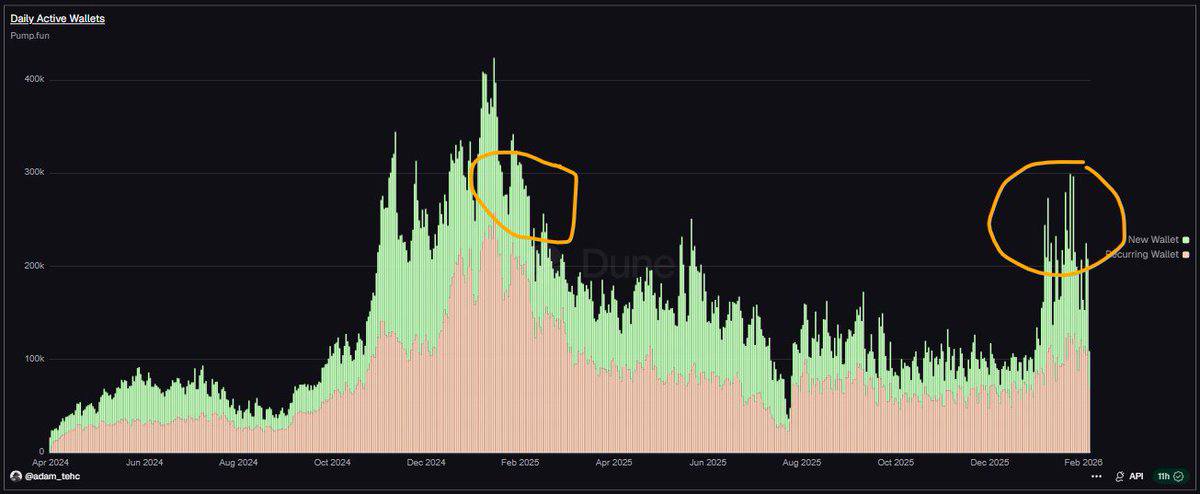The image size is (1200, 494).
Task: Click the Feb 2026 x-axis label
Action: [x=1084, y=462]
